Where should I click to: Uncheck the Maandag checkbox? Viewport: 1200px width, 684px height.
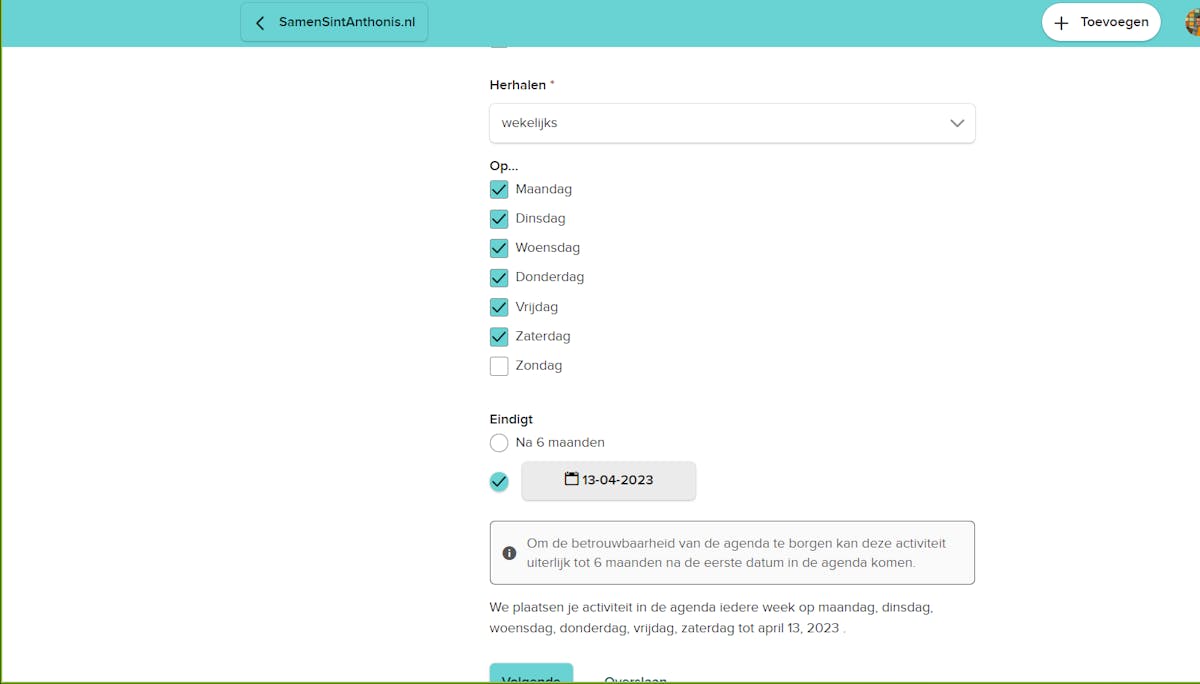click(499, 189)
